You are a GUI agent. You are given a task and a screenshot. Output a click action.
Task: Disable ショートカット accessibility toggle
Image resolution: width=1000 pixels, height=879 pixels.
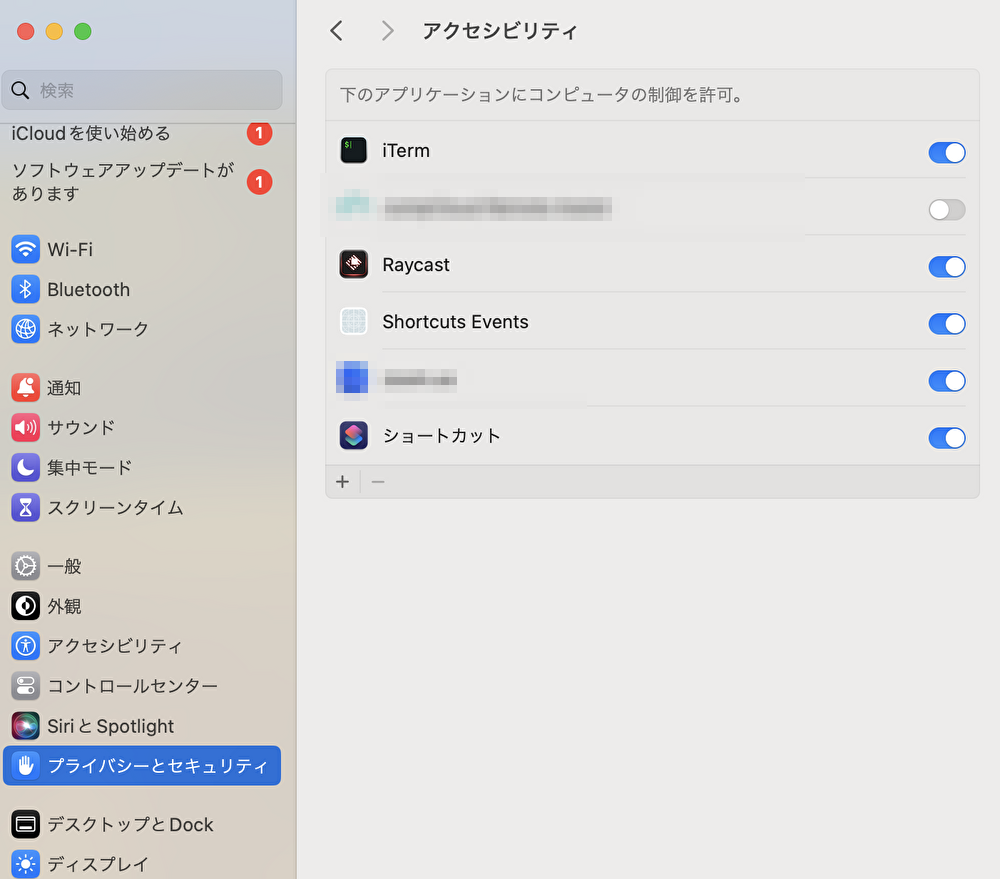pyautogui.click(x=946, y=438)
